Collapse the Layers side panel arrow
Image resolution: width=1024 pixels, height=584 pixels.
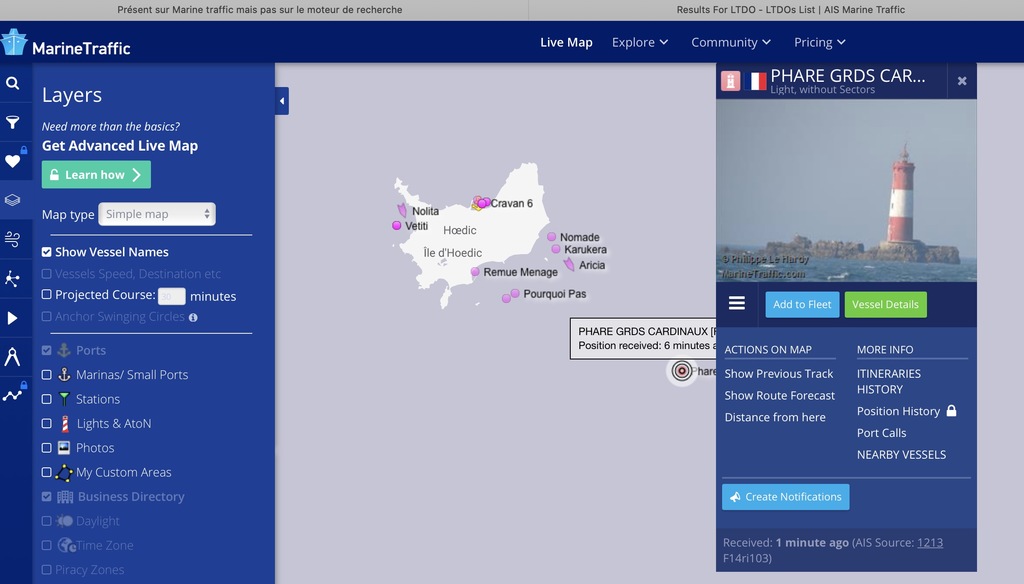pos(282,101)
